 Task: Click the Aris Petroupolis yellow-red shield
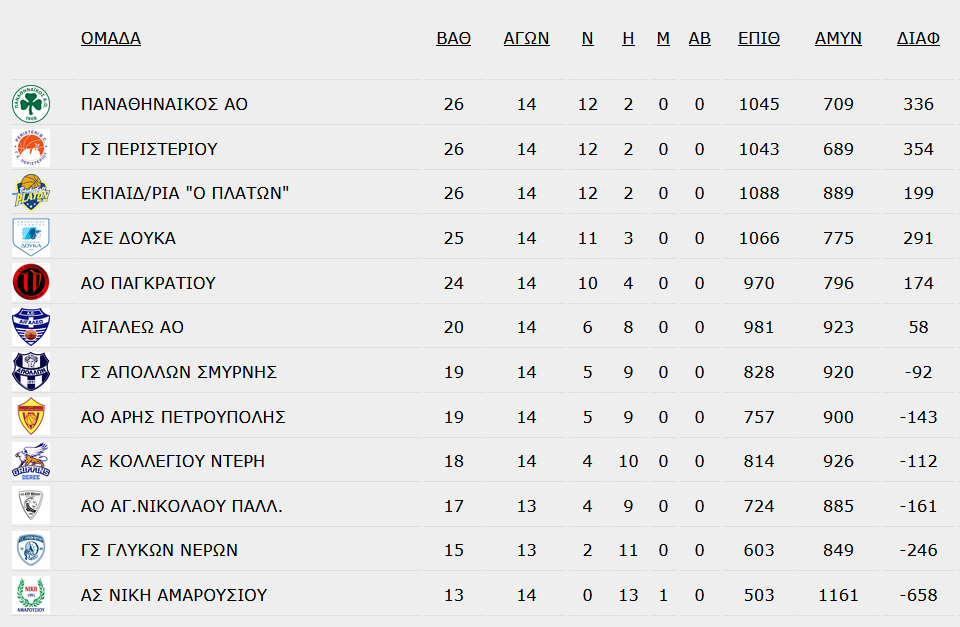(x=31, y=416)
